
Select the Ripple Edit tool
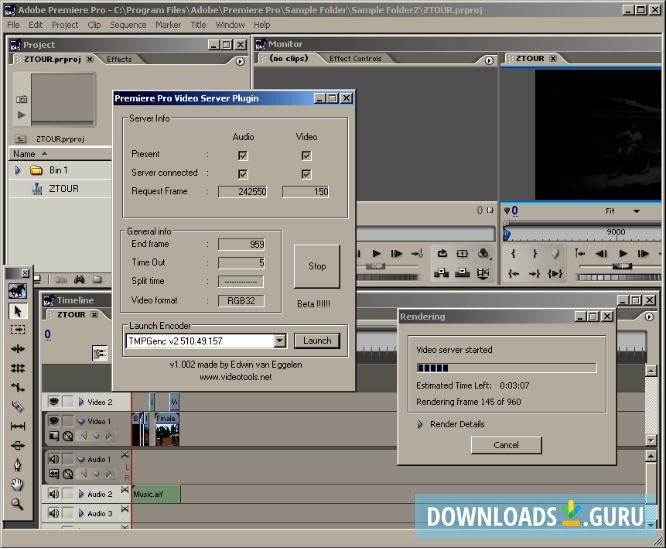(17, 349)
